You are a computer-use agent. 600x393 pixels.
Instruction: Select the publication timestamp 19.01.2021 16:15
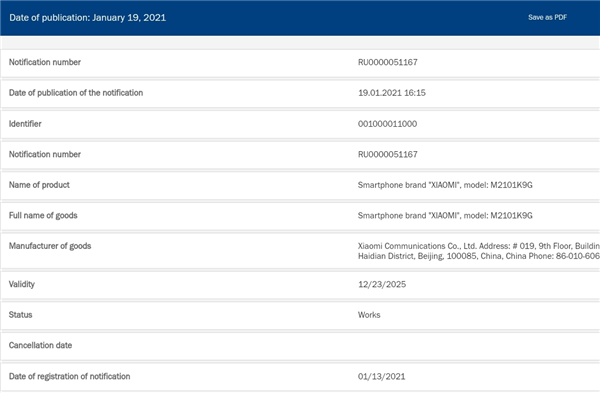(391, 93)
